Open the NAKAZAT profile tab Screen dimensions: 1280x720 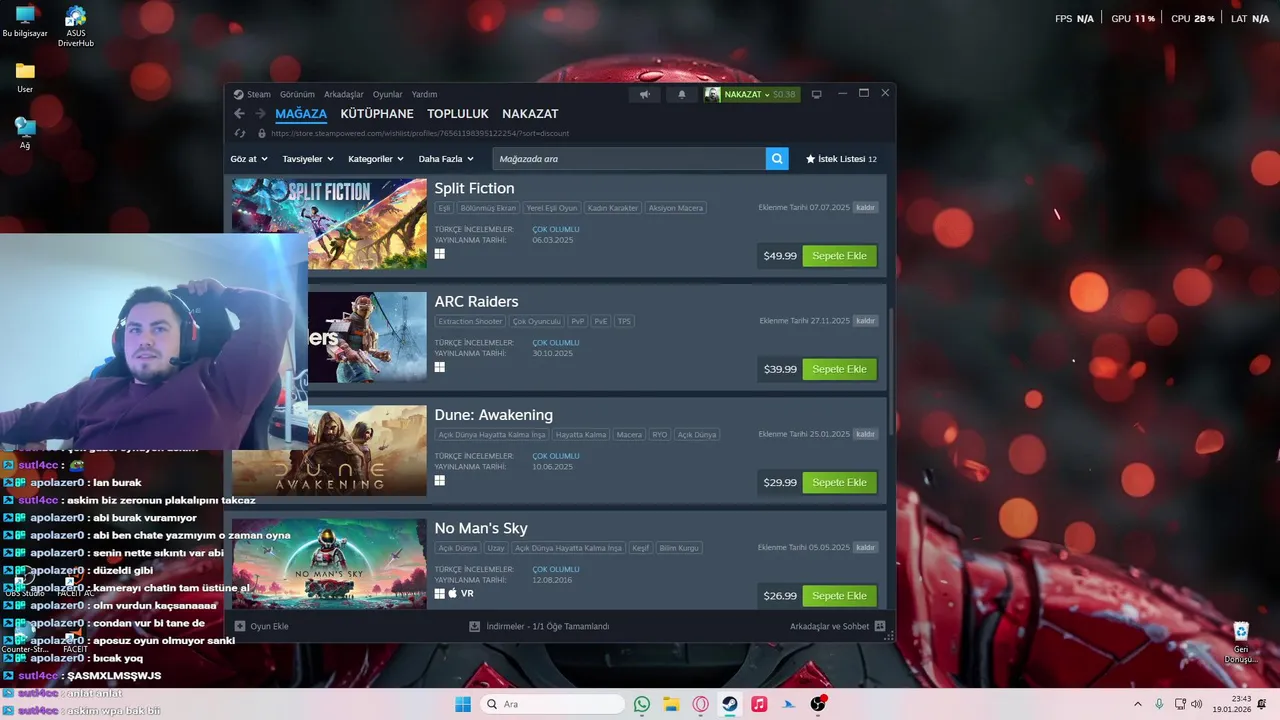click(530, 114)
